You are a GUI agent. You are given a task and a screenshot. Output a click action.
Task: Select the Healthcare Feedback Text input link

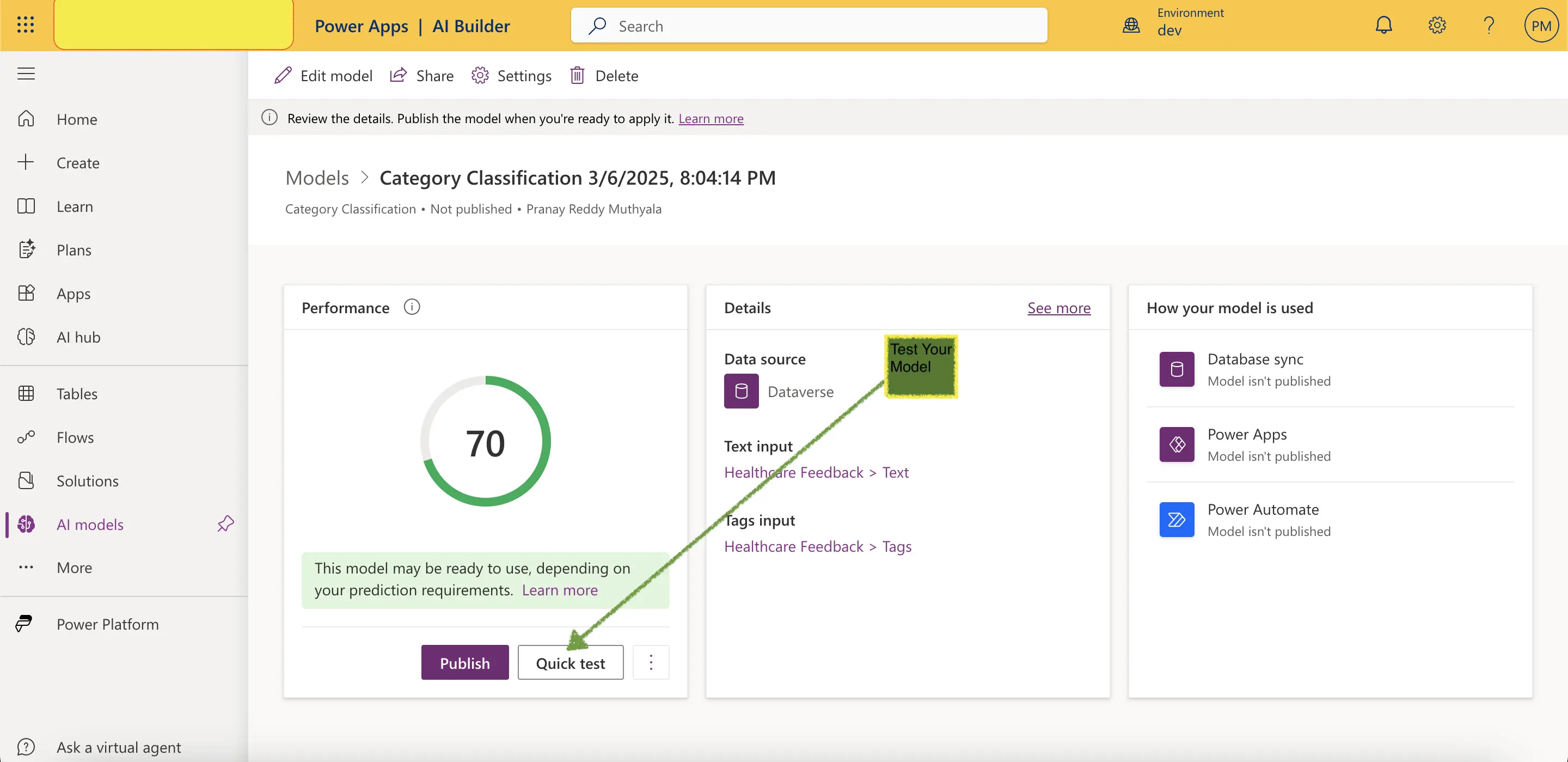815,471
